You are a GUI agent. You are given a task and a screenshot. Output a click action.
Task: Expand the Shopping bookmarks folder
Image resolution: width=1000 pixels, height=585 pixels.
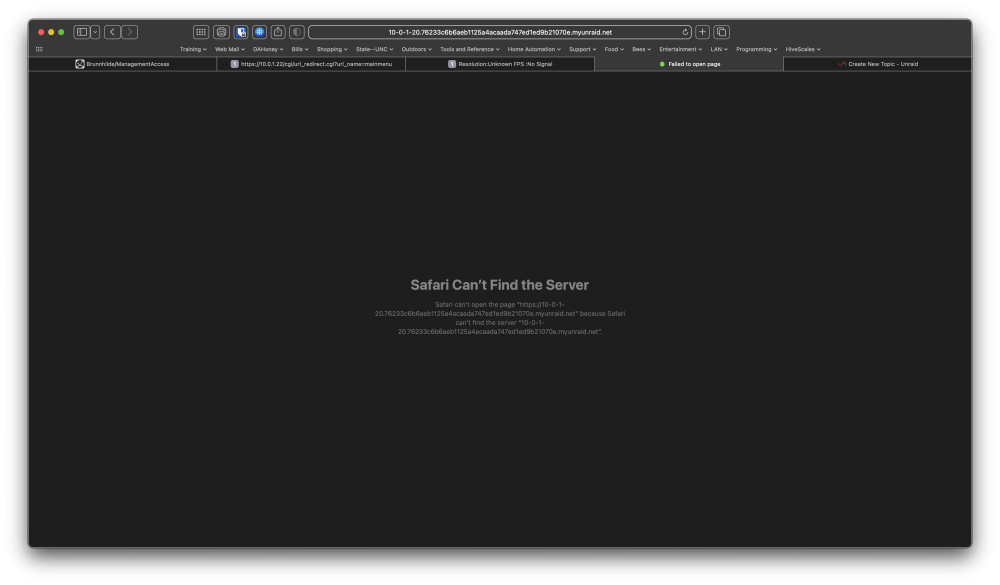pyautogui.click(x=332, y=49)
